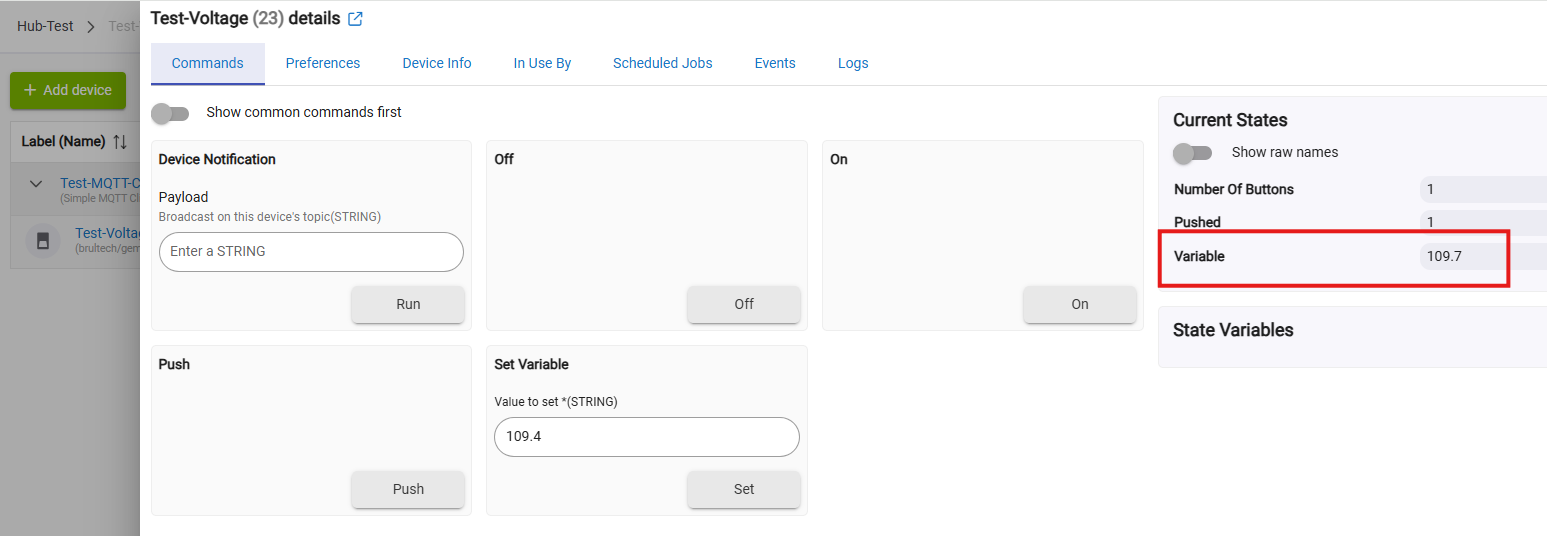
Task: Click Set to apply variable value
Action: point(743,489)
